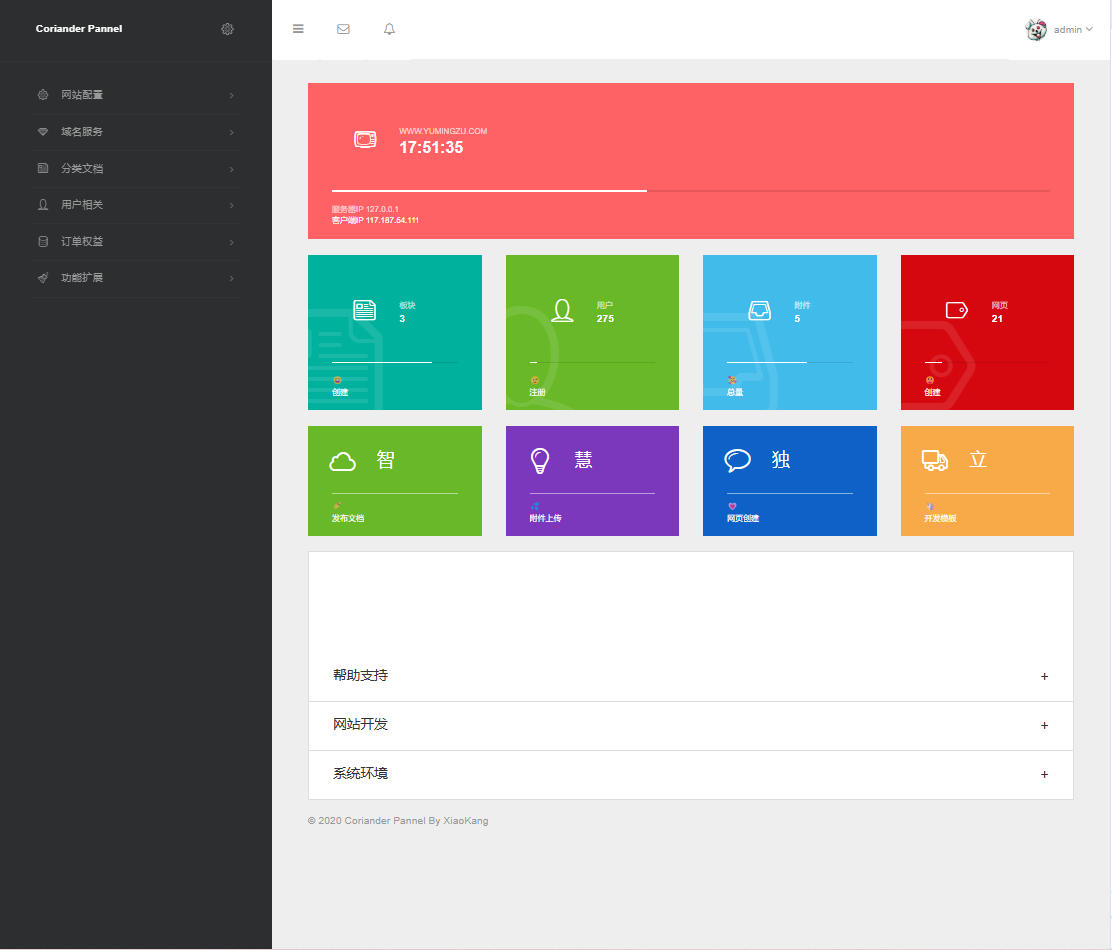1112x950 pixels.
Task: Click the 用户相关 user icon in sidebar
Action: point(43,205)
